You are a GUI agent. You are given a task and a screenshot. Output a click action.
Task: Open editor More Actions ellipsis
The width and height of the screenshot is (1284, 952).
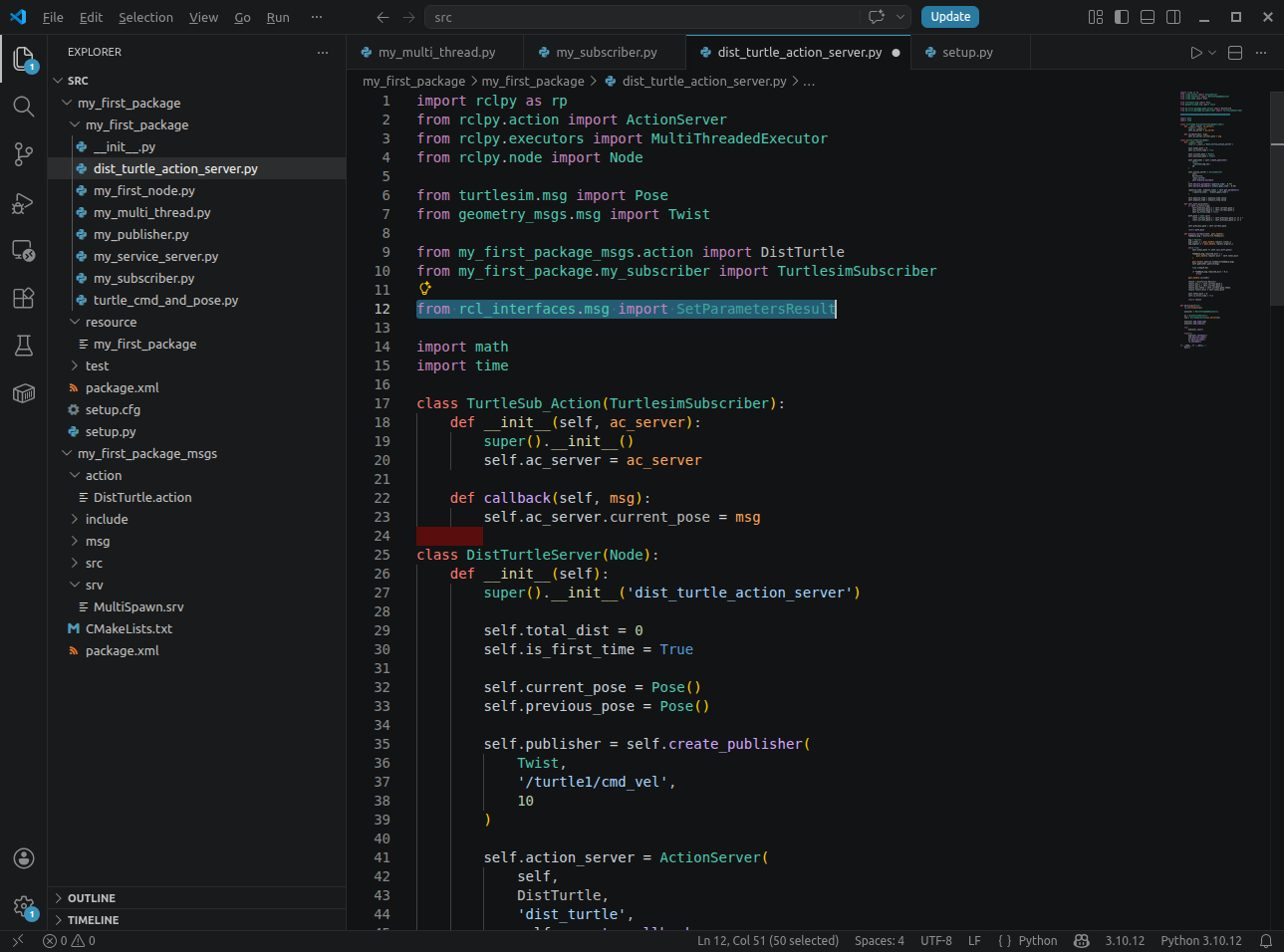1261,53
